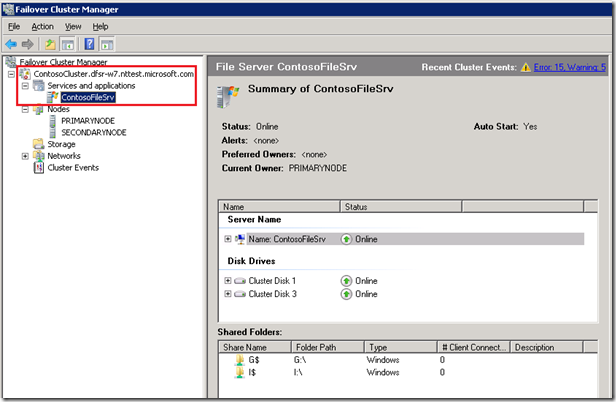Image resolution: width=616 pixels, height=402 pixels.
Task: Expand Cluster Disk 1 details
Action: [x=228, y=281]
